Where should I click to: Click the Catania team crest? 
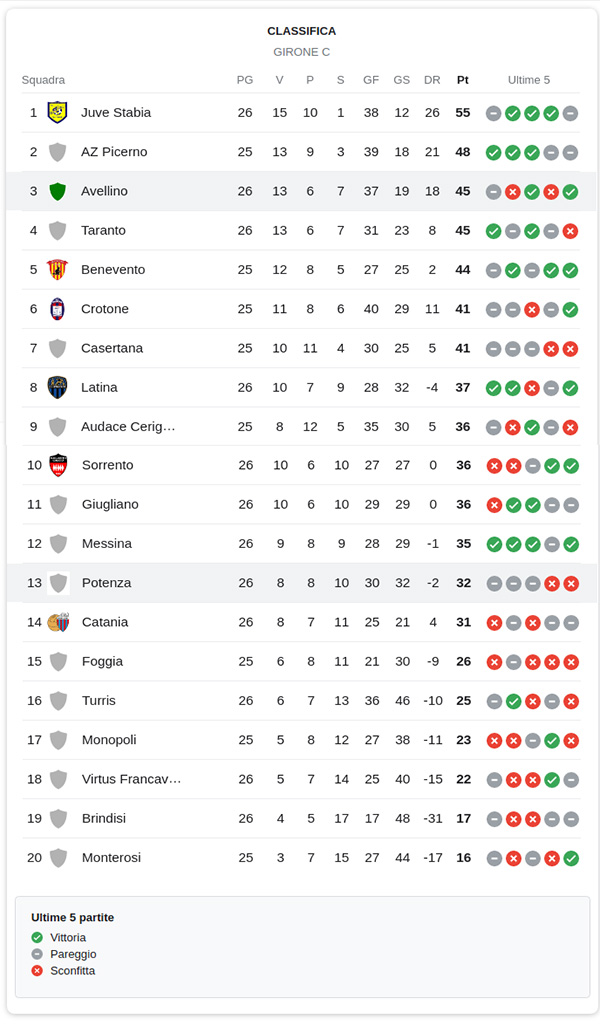[x=58, y=622]
